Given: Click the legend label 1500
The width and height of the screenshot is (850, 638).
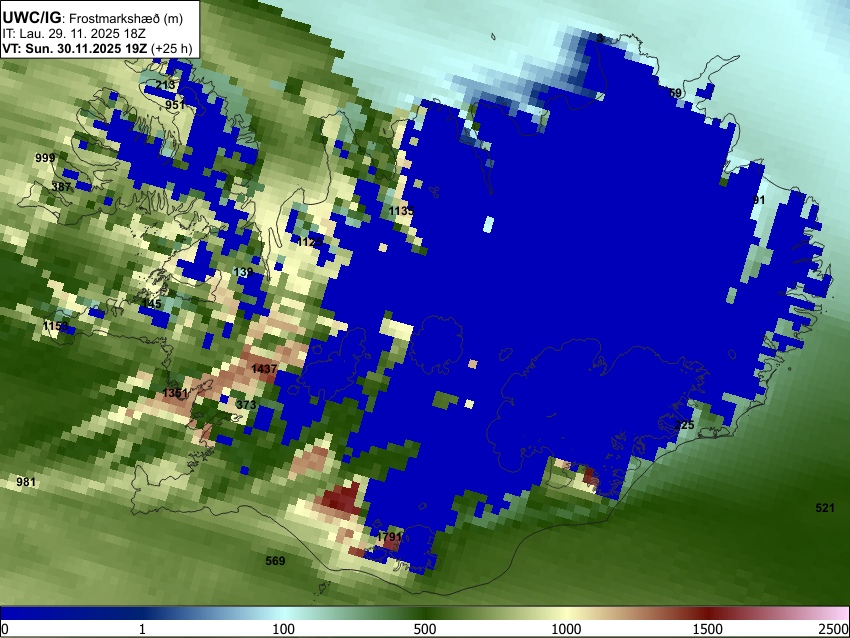Looking at the screenshot, I should tap(708, 629).
